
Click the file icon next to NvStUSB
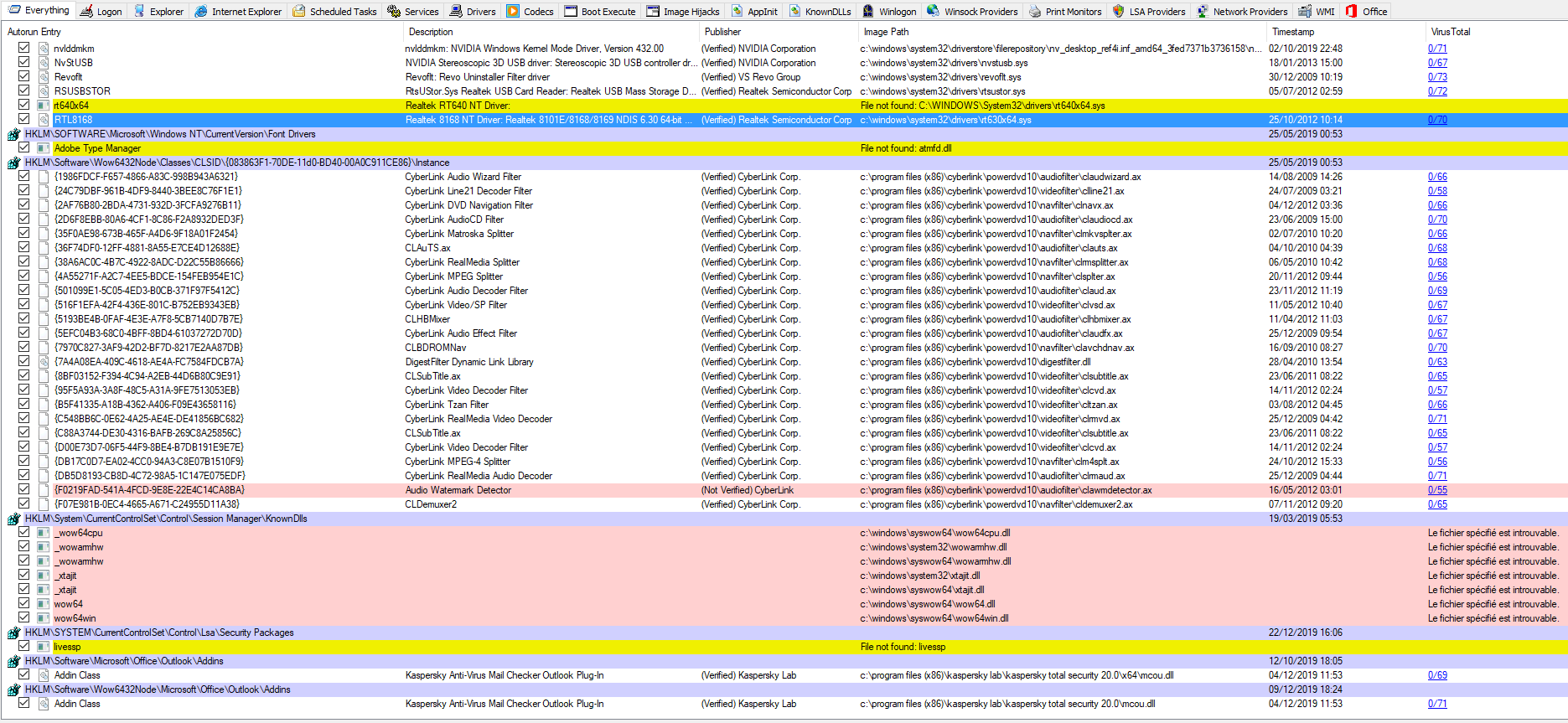[x=44, y=63]
